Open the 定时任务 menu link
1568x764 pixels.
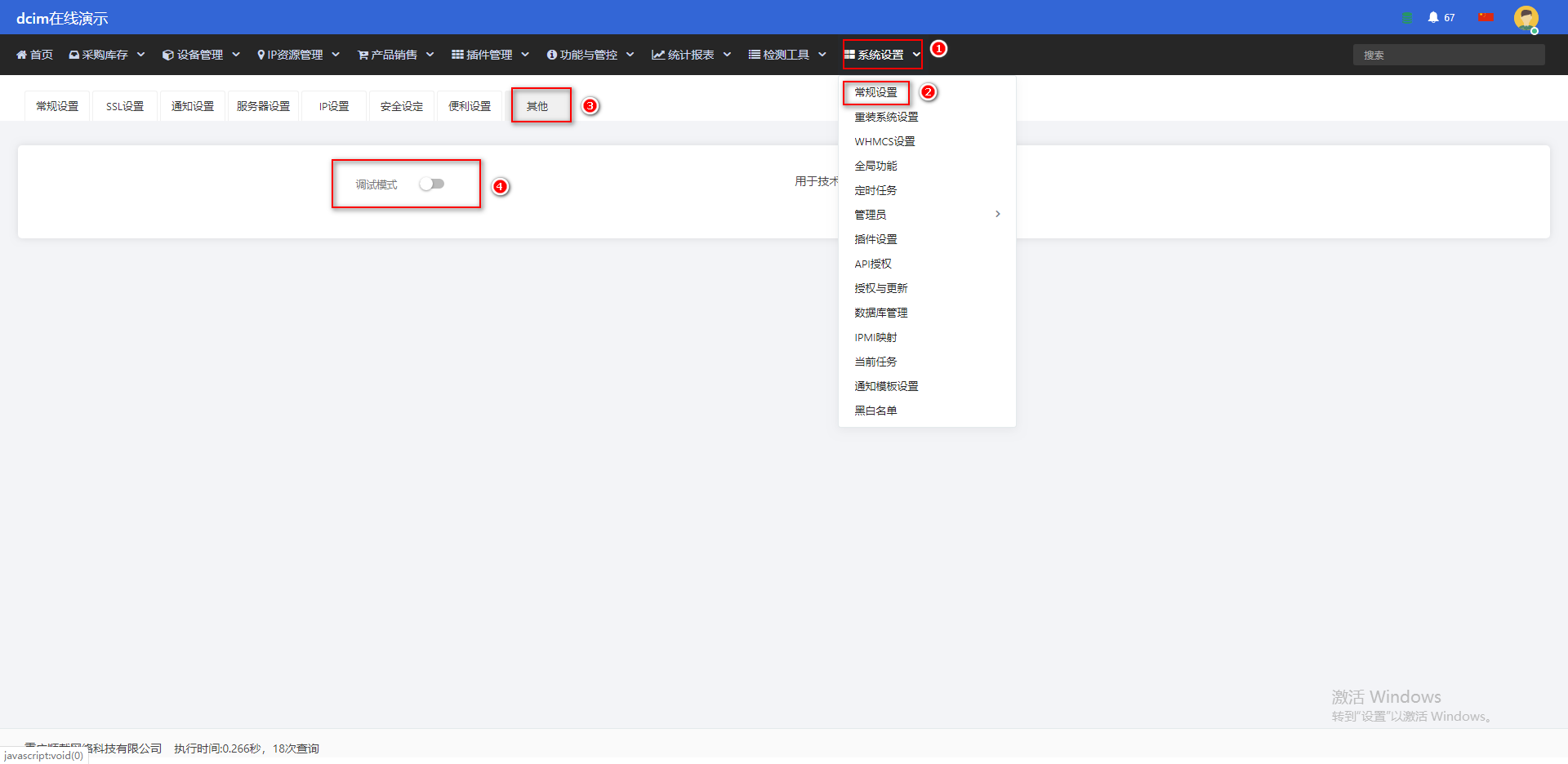click(x=875, y=190)
